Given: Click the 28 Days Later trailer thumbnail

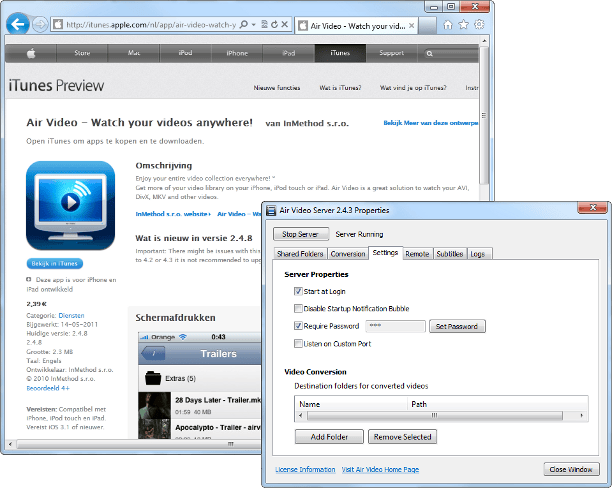Looking at the screenshot, I should [x=155, y=405].
